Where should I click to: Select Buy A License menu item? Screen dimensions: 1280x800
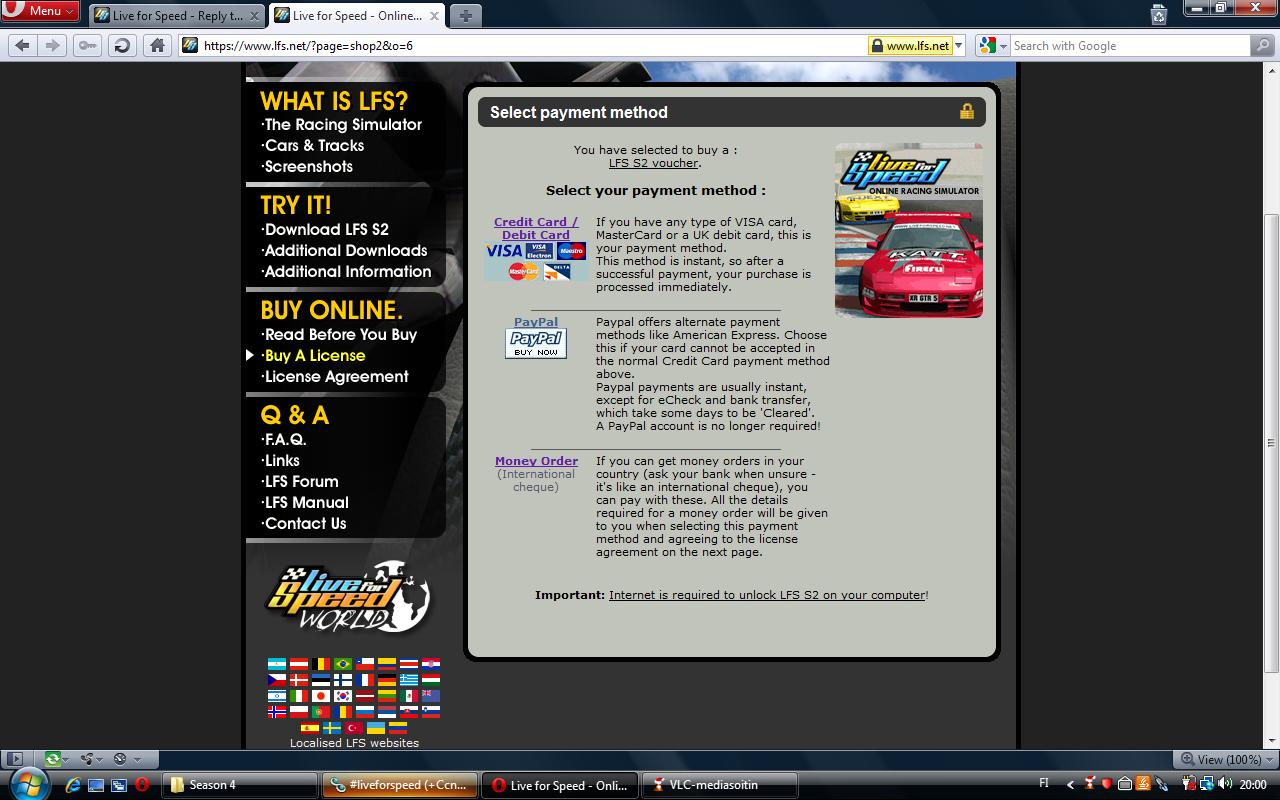click(x=315, y=356)
